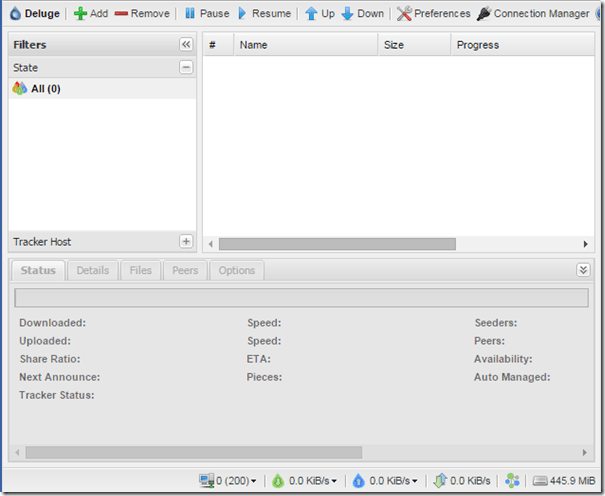This screenshot has width=605, height=496.
Task: Click the Tracker Host header label
Action: (42, 242)
